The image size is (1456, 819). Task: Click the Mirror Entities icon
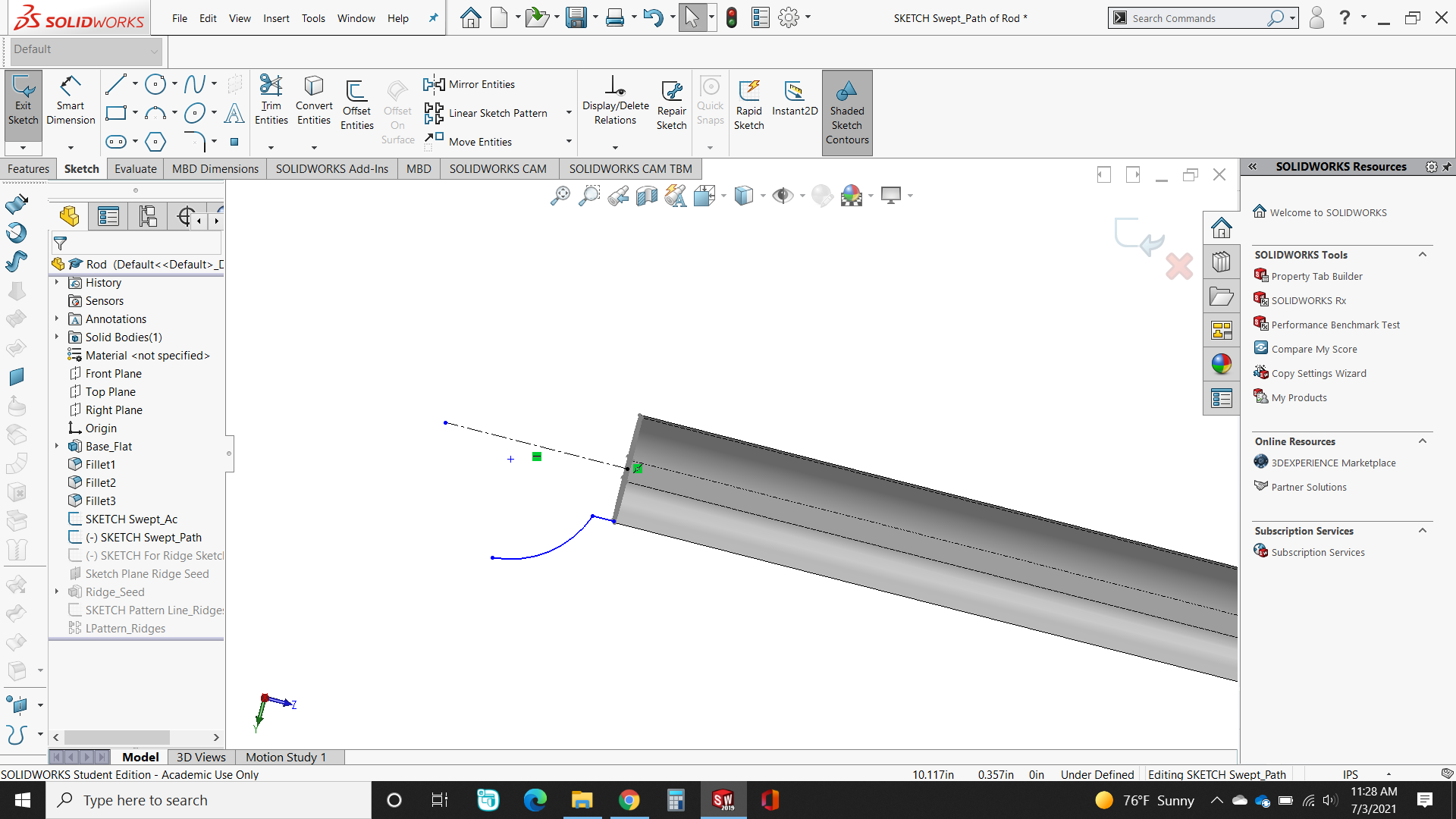coord(434,84)
